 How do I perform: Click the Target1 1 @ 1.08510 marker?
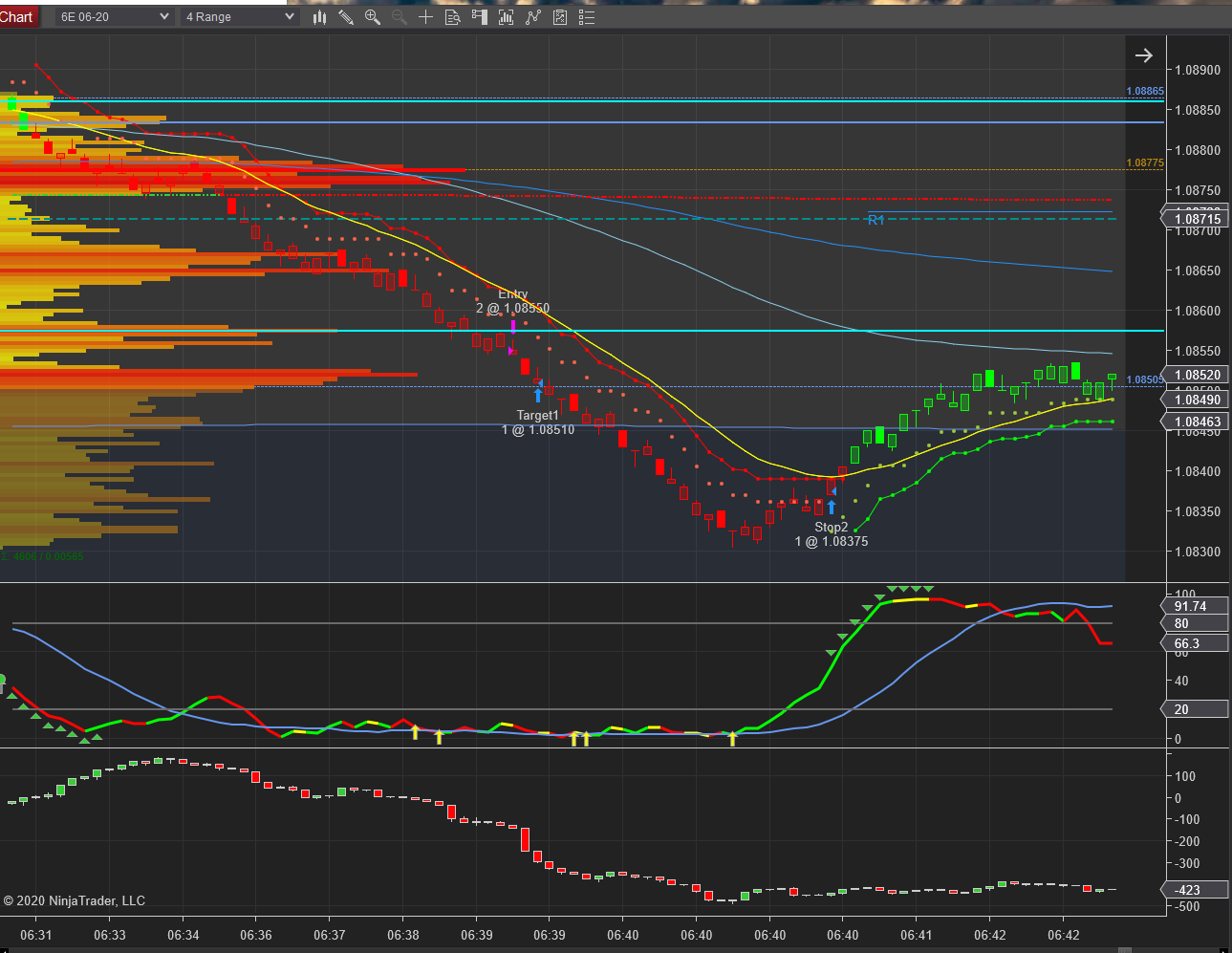coord(538,422)
